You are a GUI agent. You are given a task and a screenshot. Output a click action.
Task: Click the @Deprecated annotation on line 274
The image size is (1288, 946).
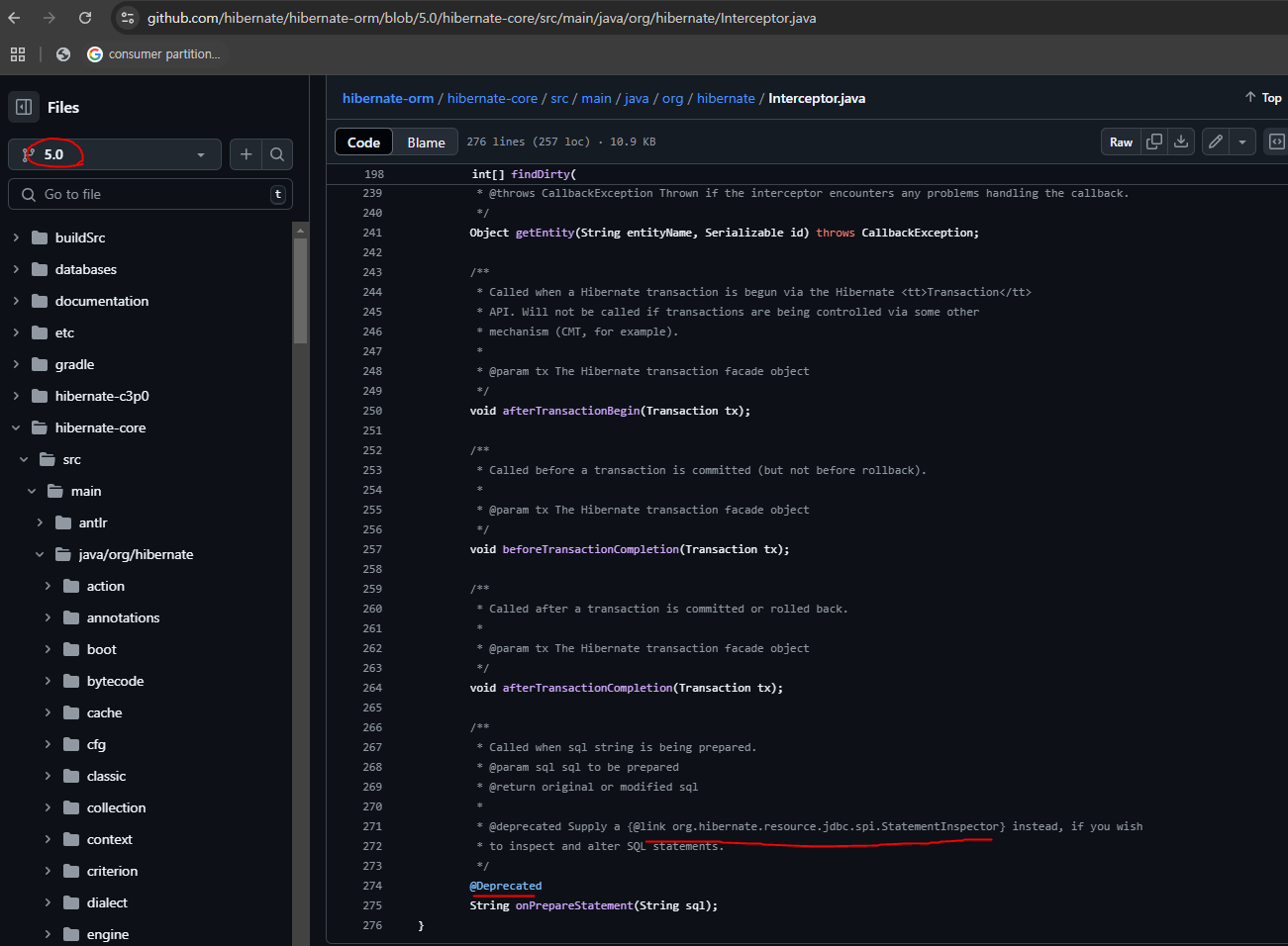[x=506, y=886]
